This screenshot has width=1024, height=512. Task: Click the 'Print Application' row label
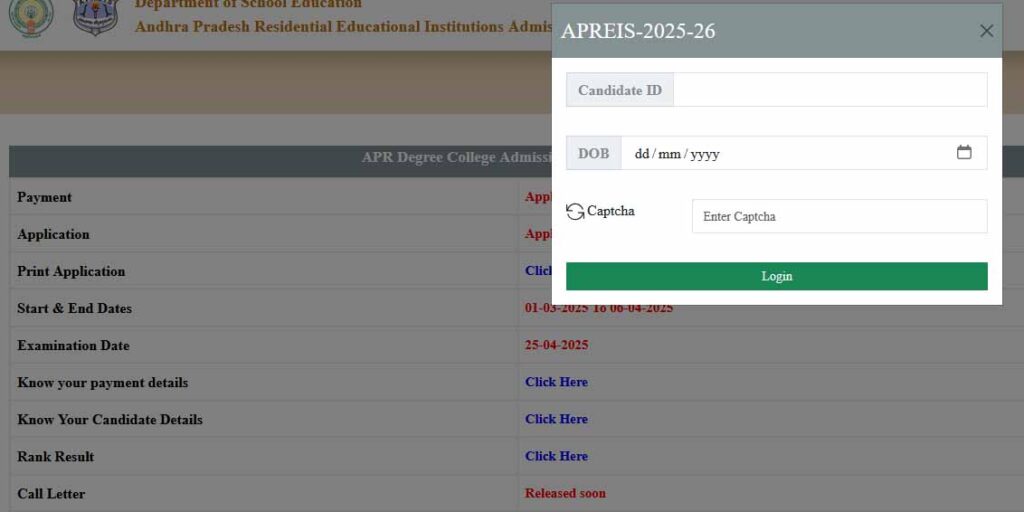pyautogui.click(x=71, y=271)
